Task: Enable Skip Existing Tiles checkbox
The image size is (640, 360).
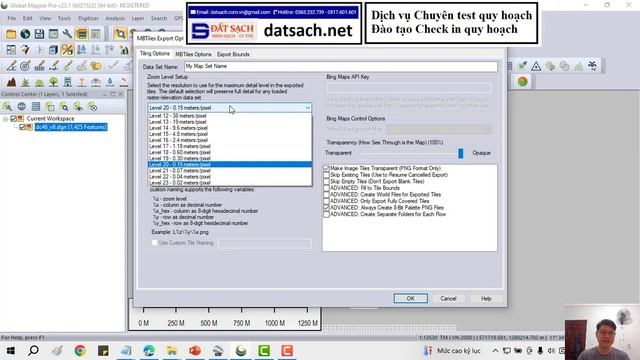Action: click(326, 175)
